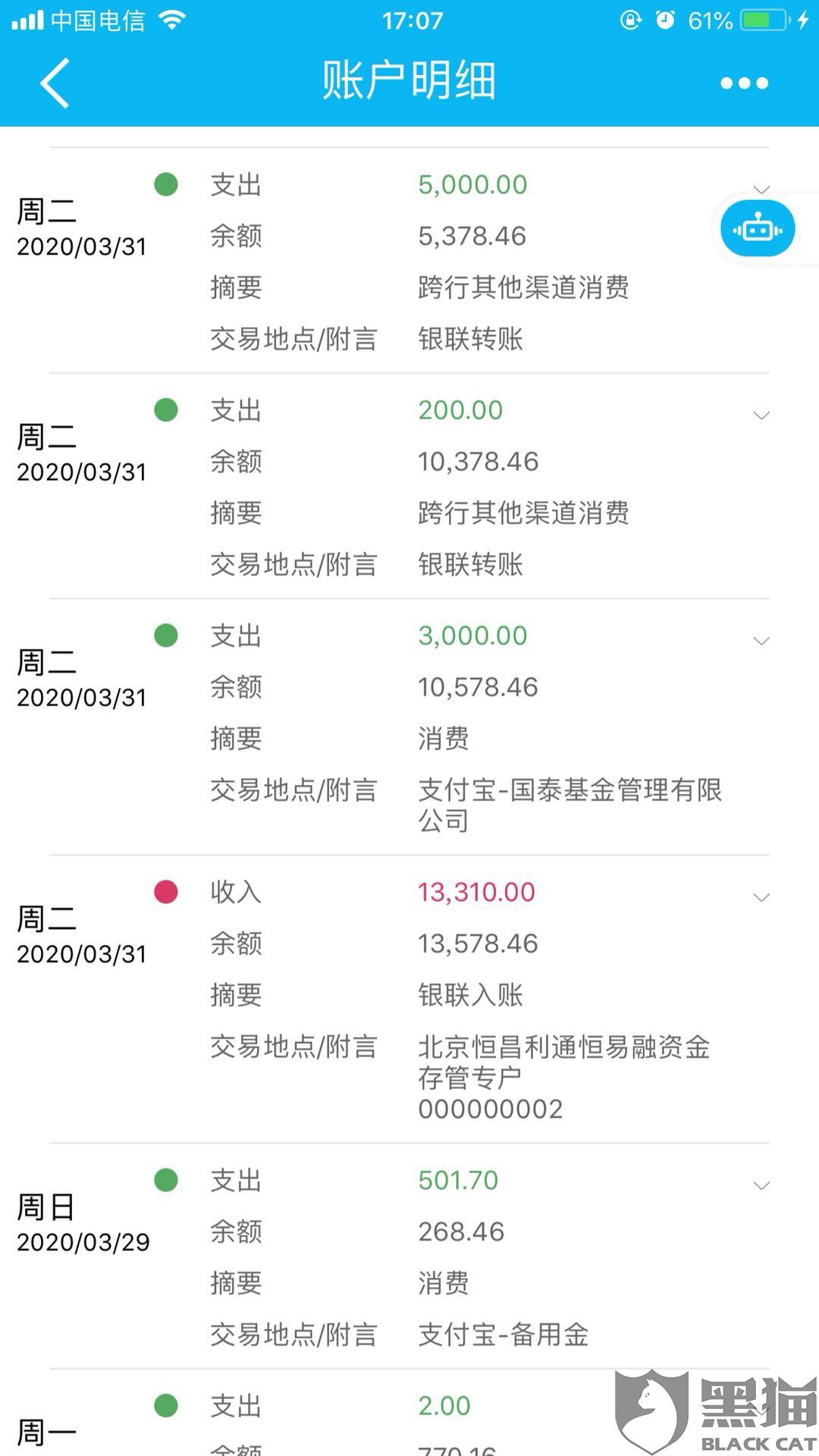Select the 支付宝-备用金 transaction note
The width and height of the screenshot is (819, 1456).
click(504, 1335)
